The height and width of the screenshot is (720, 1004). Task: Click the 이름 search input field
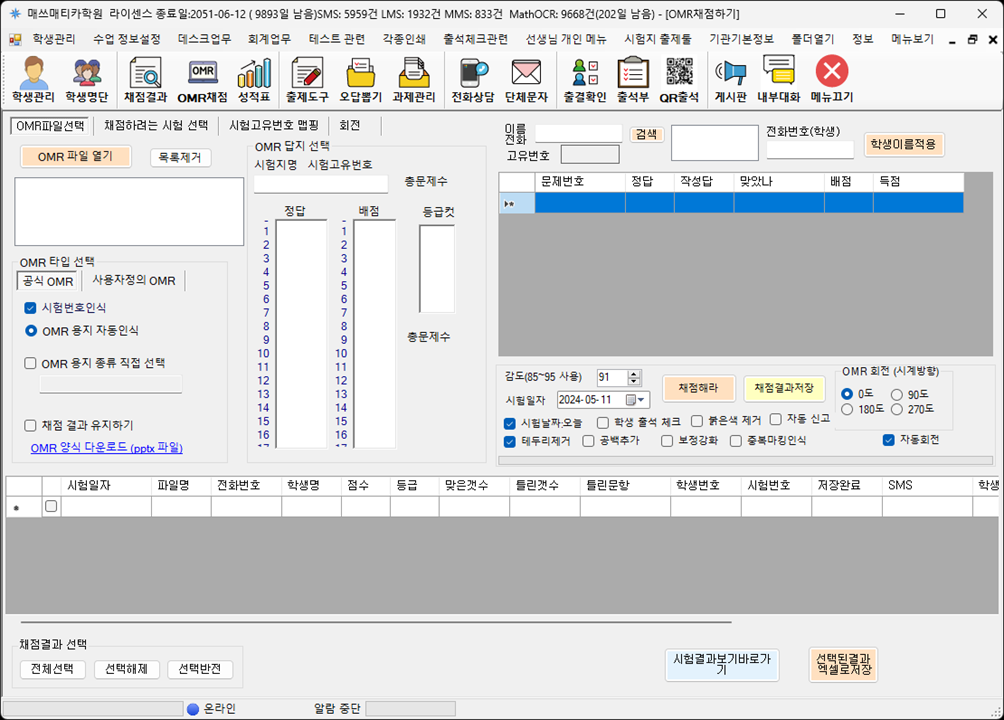point(578,133)
